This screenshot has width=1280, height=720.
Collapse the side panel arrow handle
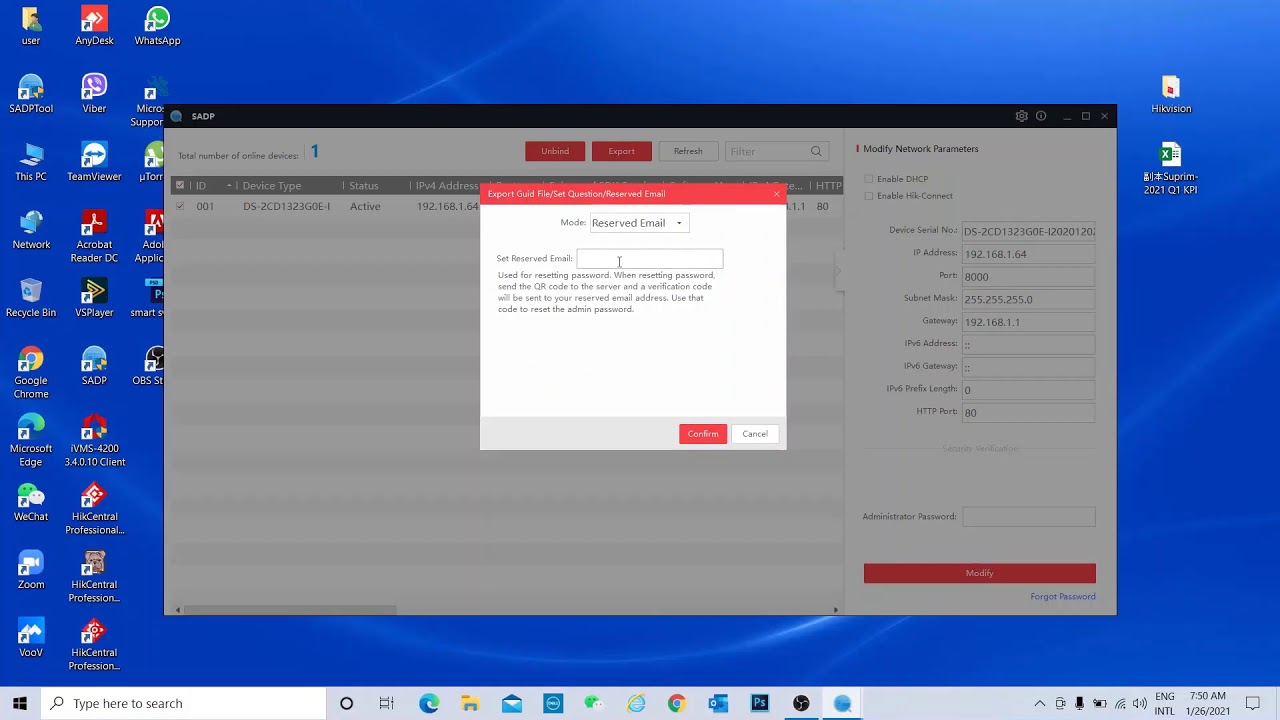(x=839, y=271)
